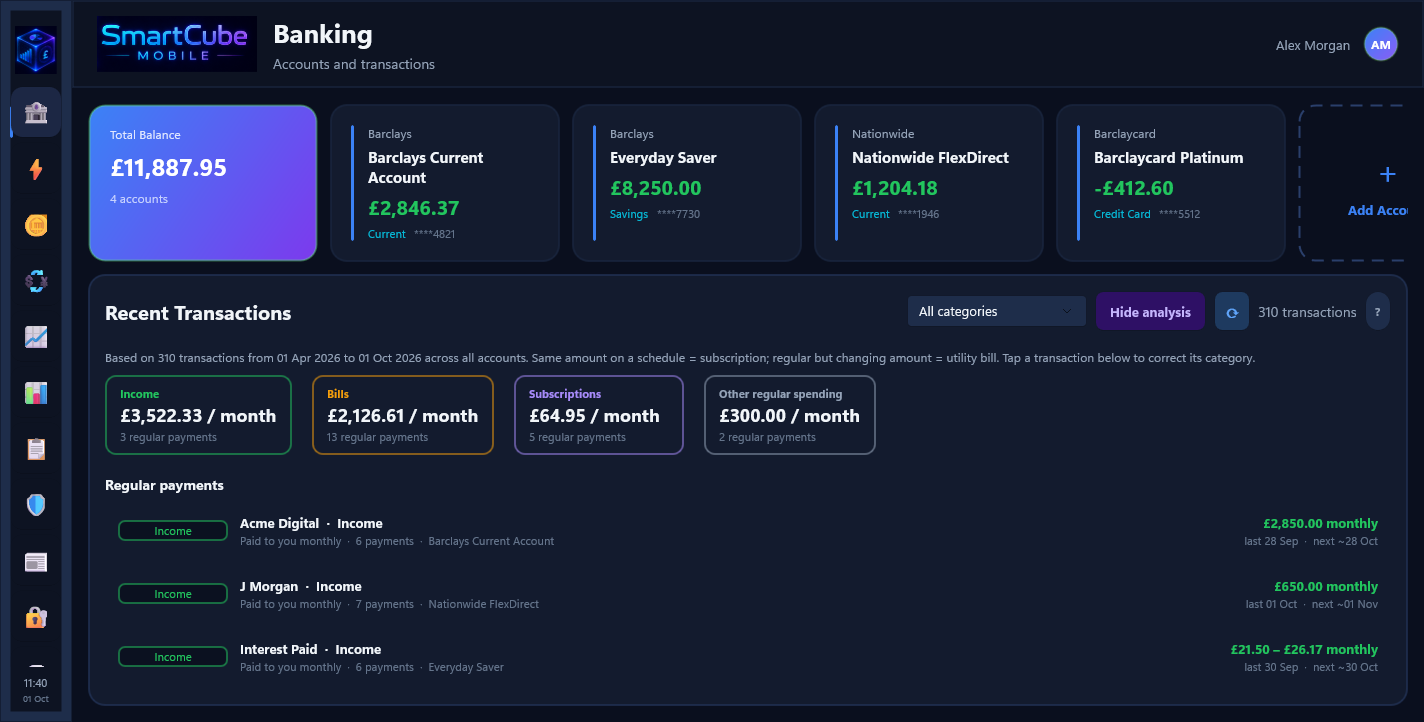This screenshot has width=1424, height=722.
Task: Open the J Morgan · Income transaction
Action: click(748, 594)
